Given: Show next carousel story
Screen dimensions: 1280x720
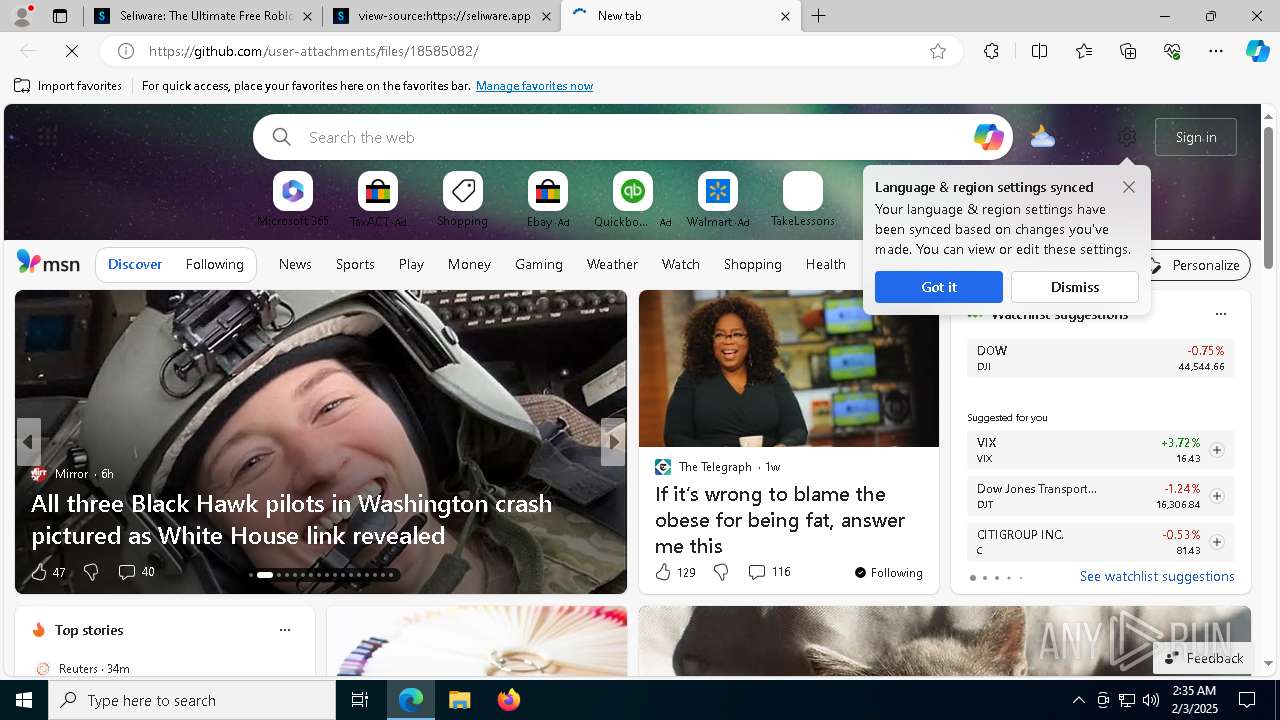Looking at the screenshot, I should tap(613, 442).
